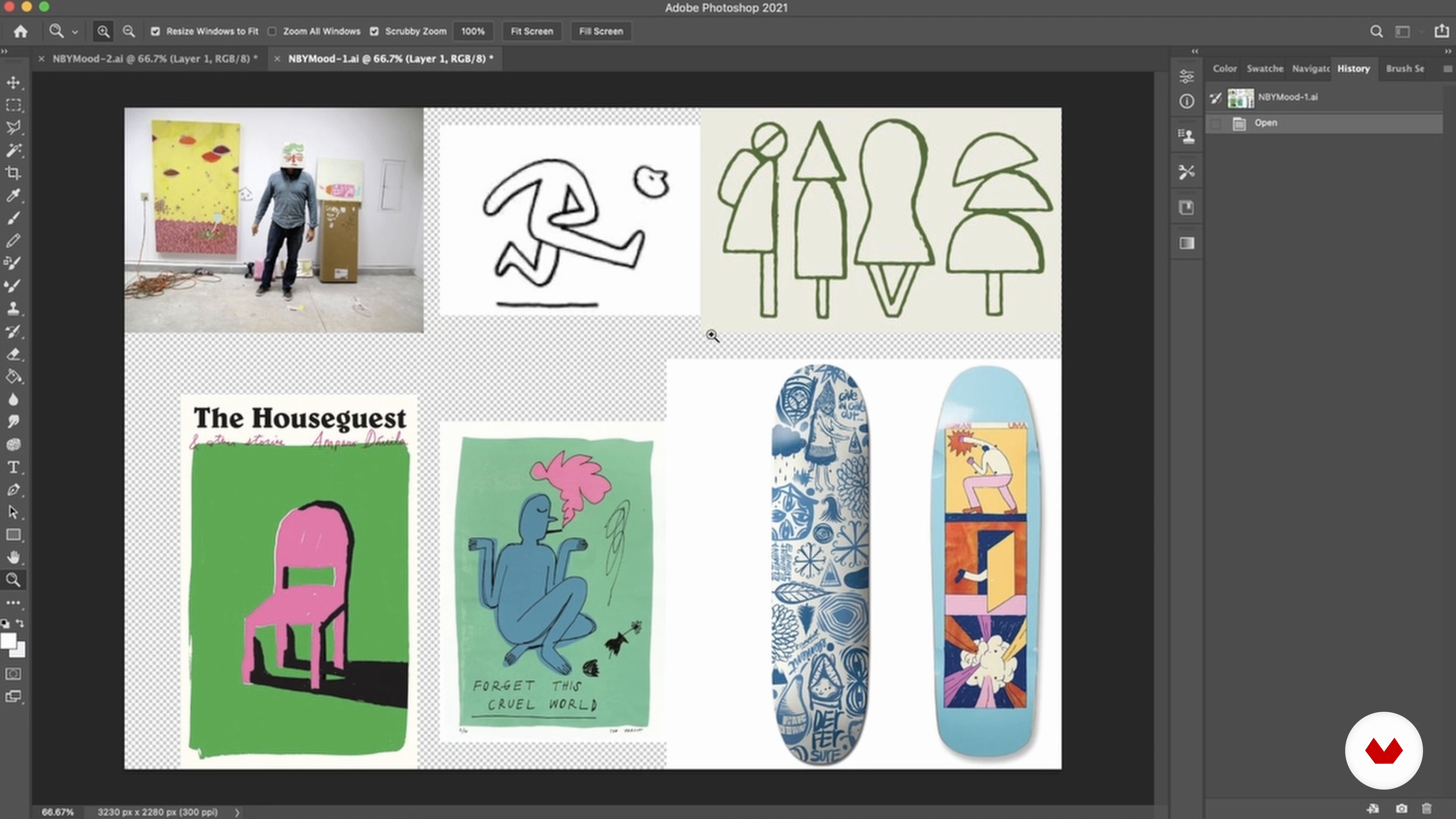Select the Eraser tool
Viewport: 1456px width, 819px height.
pyautogui.click(x=14, y=354)
